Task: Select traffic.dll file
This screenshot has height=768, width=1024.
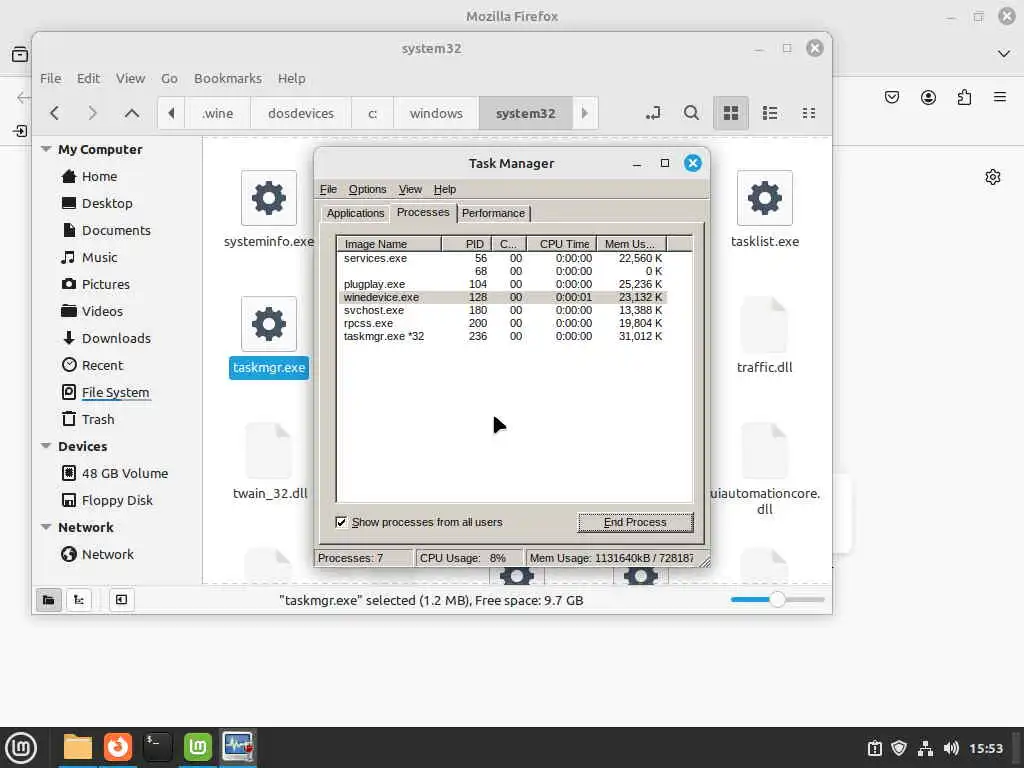Action: tap(765, 336)
